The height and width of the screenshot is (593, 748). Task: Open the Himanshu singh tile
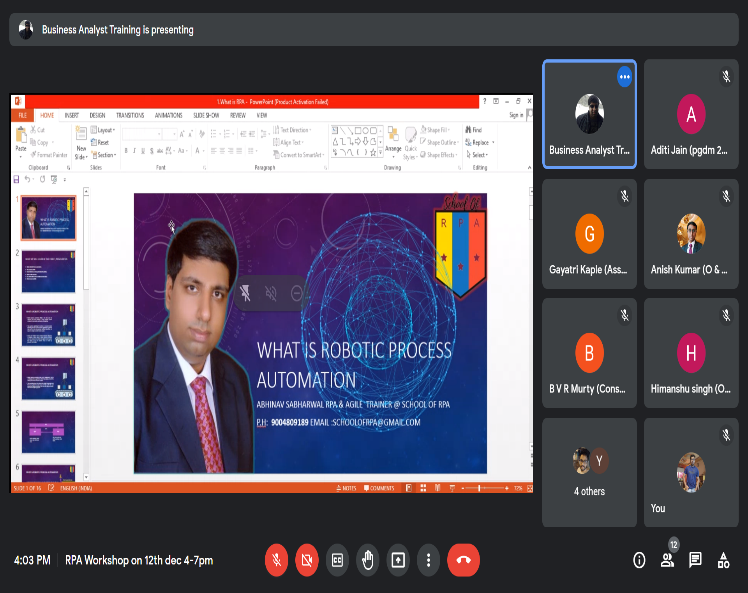pyautogui.click(x=691, y=353)
